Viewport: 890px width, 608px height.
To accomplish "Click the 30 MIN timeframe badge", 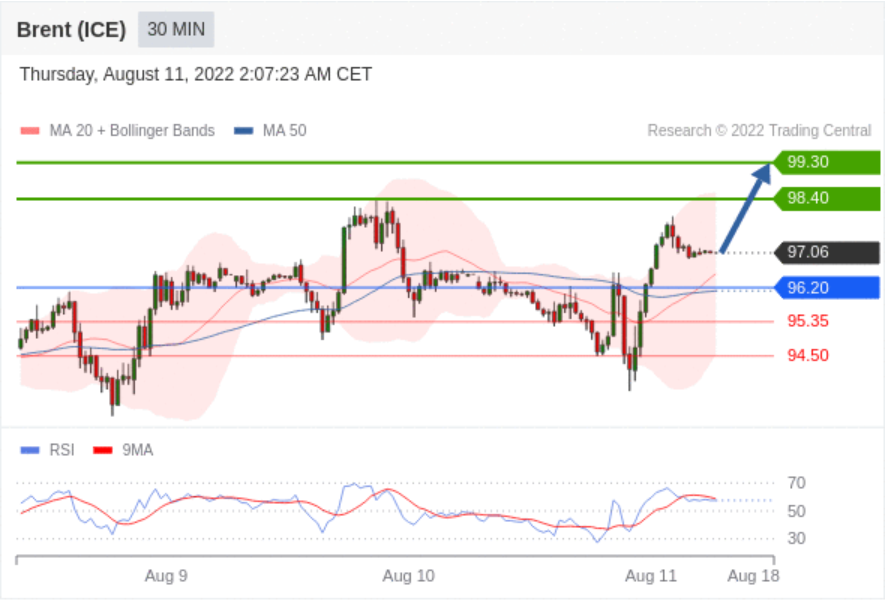I will (176, 29).
